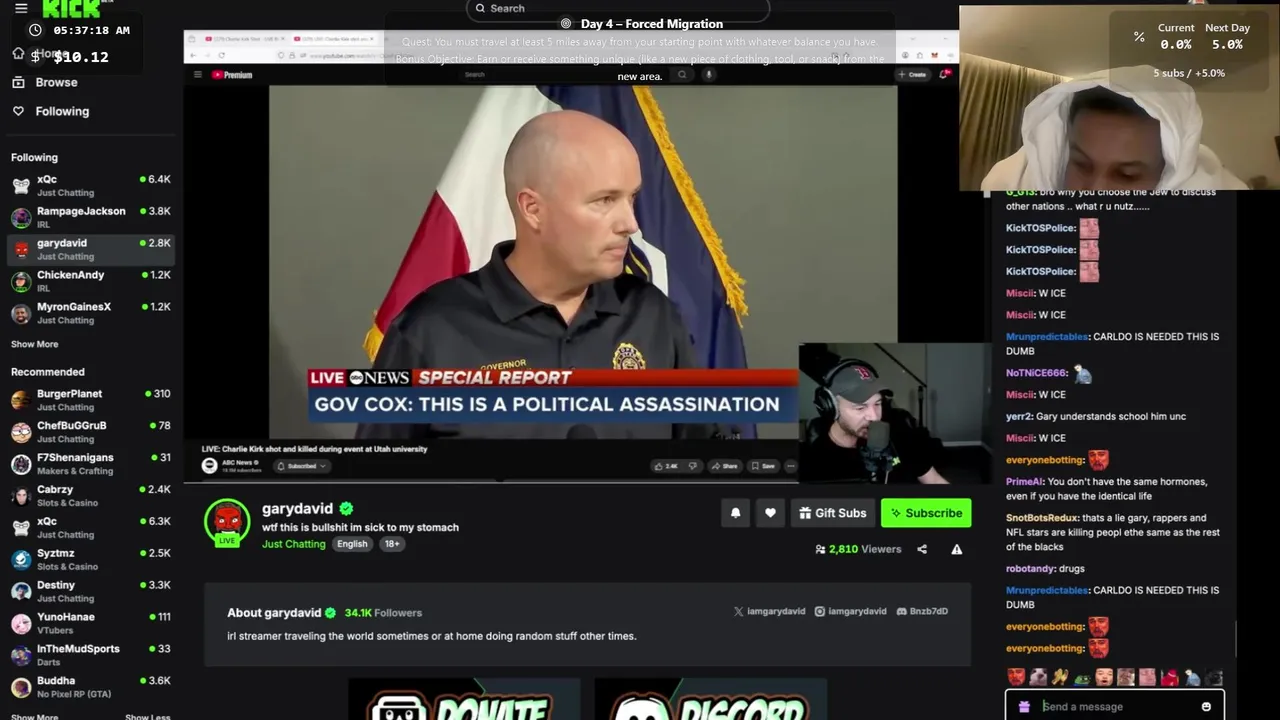Click the ABC News channel icon
This screenshot has height=720, width=1280.
(x=209, y=465)
